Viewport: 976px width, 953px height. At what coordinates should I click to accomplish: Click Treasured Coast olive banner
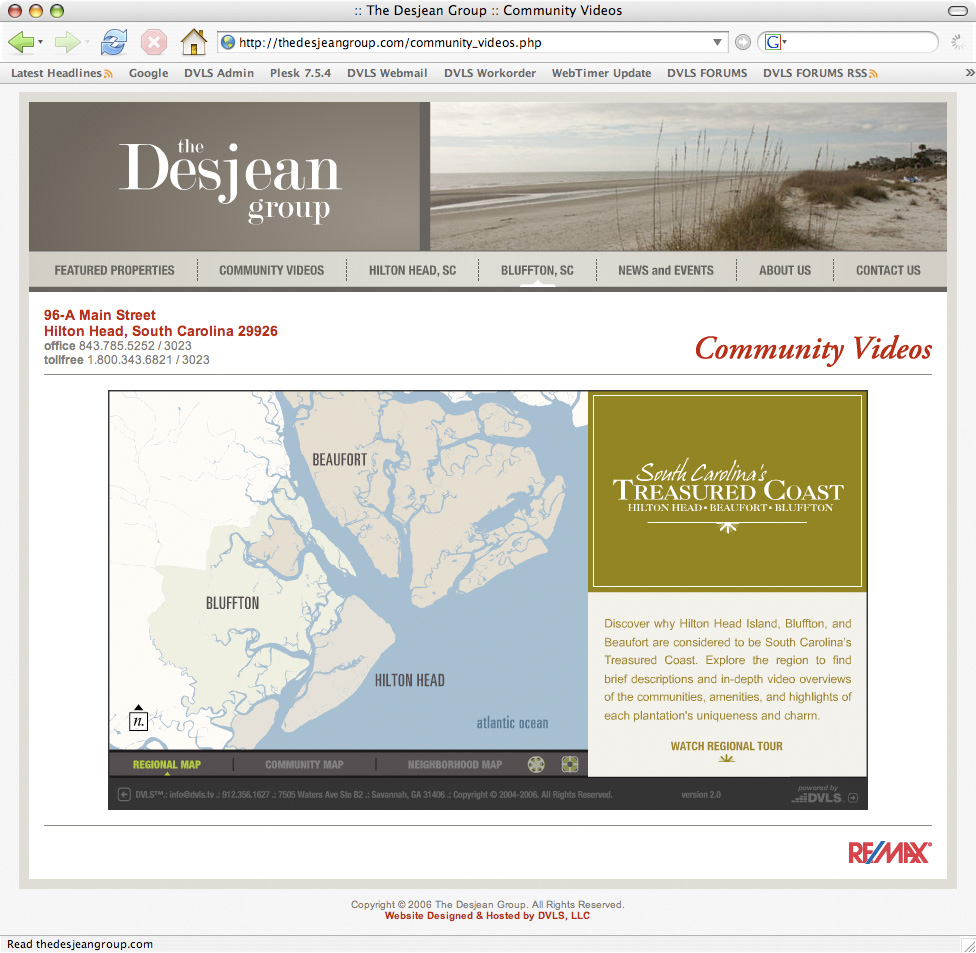point(727,491)
